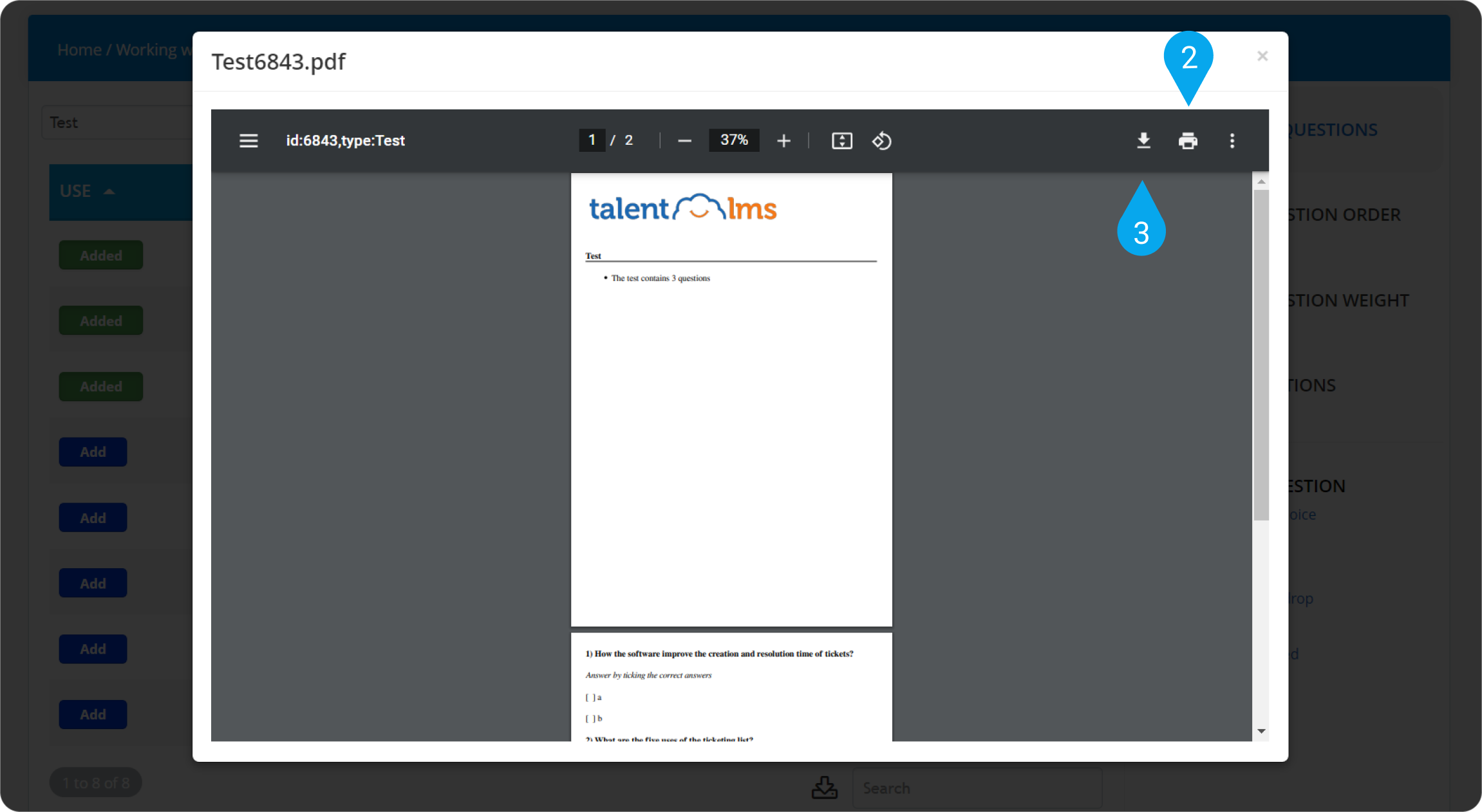Click the PDF zoom out minus button
1482x812 pixels.
pyautogui.click(x=684, y=140)
